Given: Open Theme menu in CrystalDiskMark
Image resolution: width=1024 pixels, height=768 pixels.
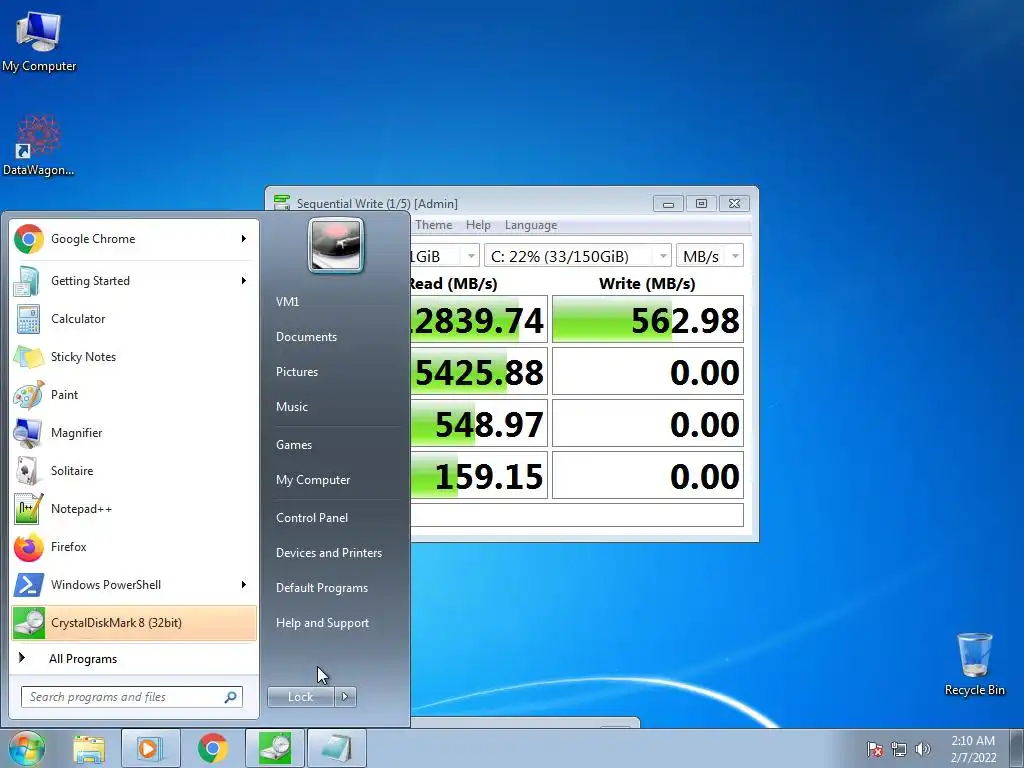Looking at the screenshot, I should (433, 225).
